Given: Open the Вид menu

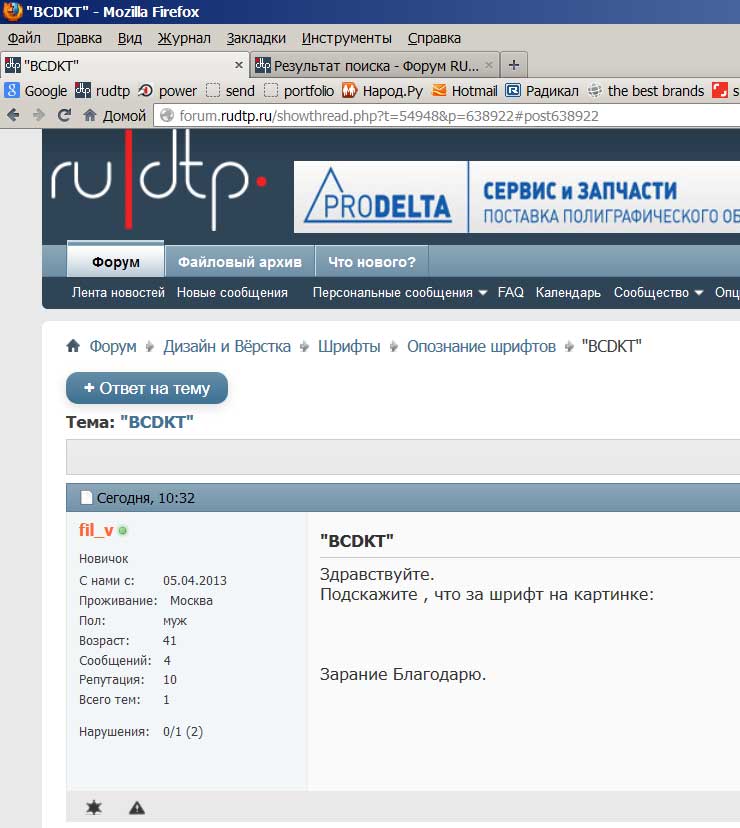Looking at the screenshot, I should pos(130,38).
